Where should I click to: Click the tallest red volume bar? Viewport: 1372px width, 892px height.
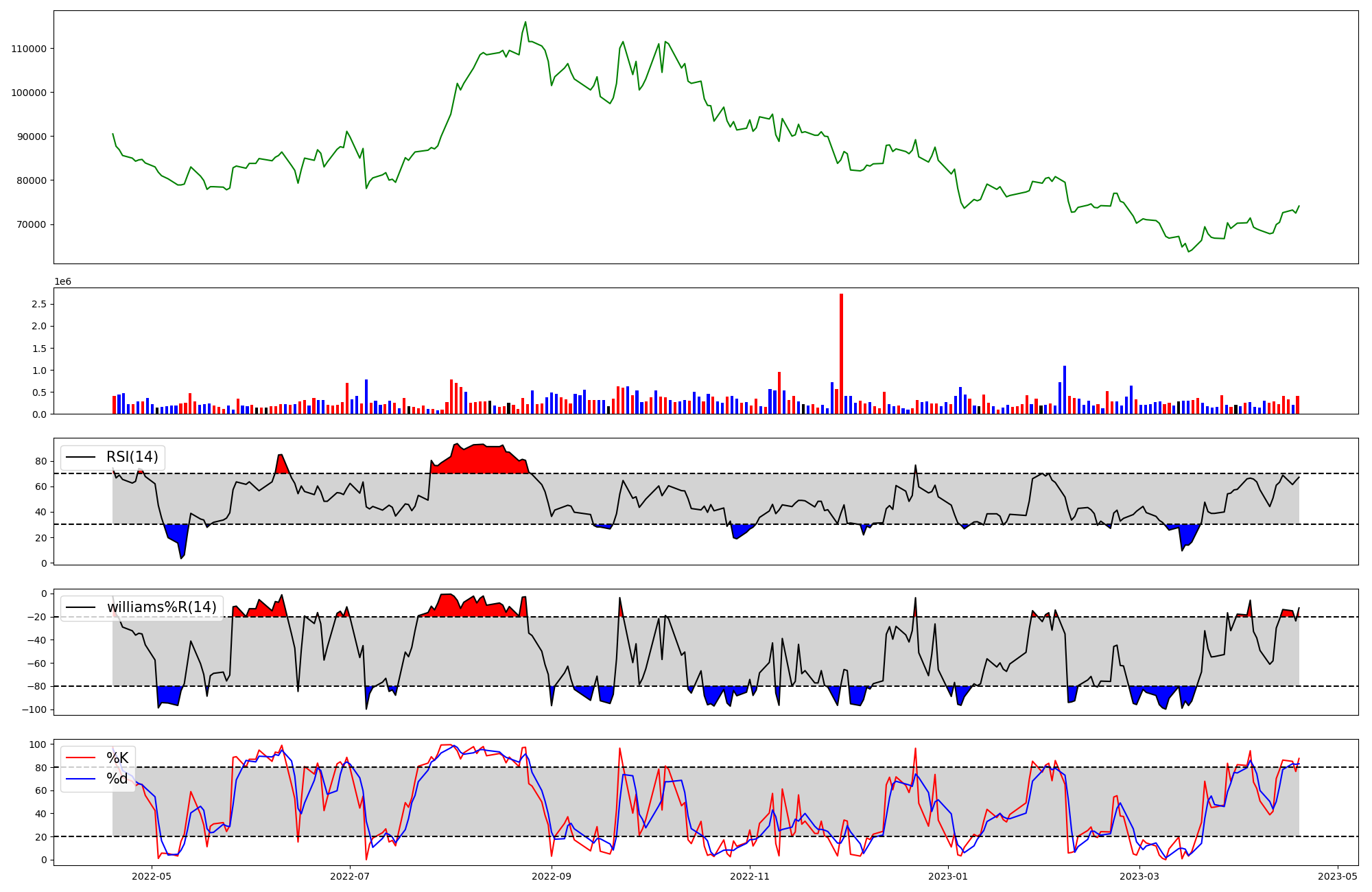(841, 353)
